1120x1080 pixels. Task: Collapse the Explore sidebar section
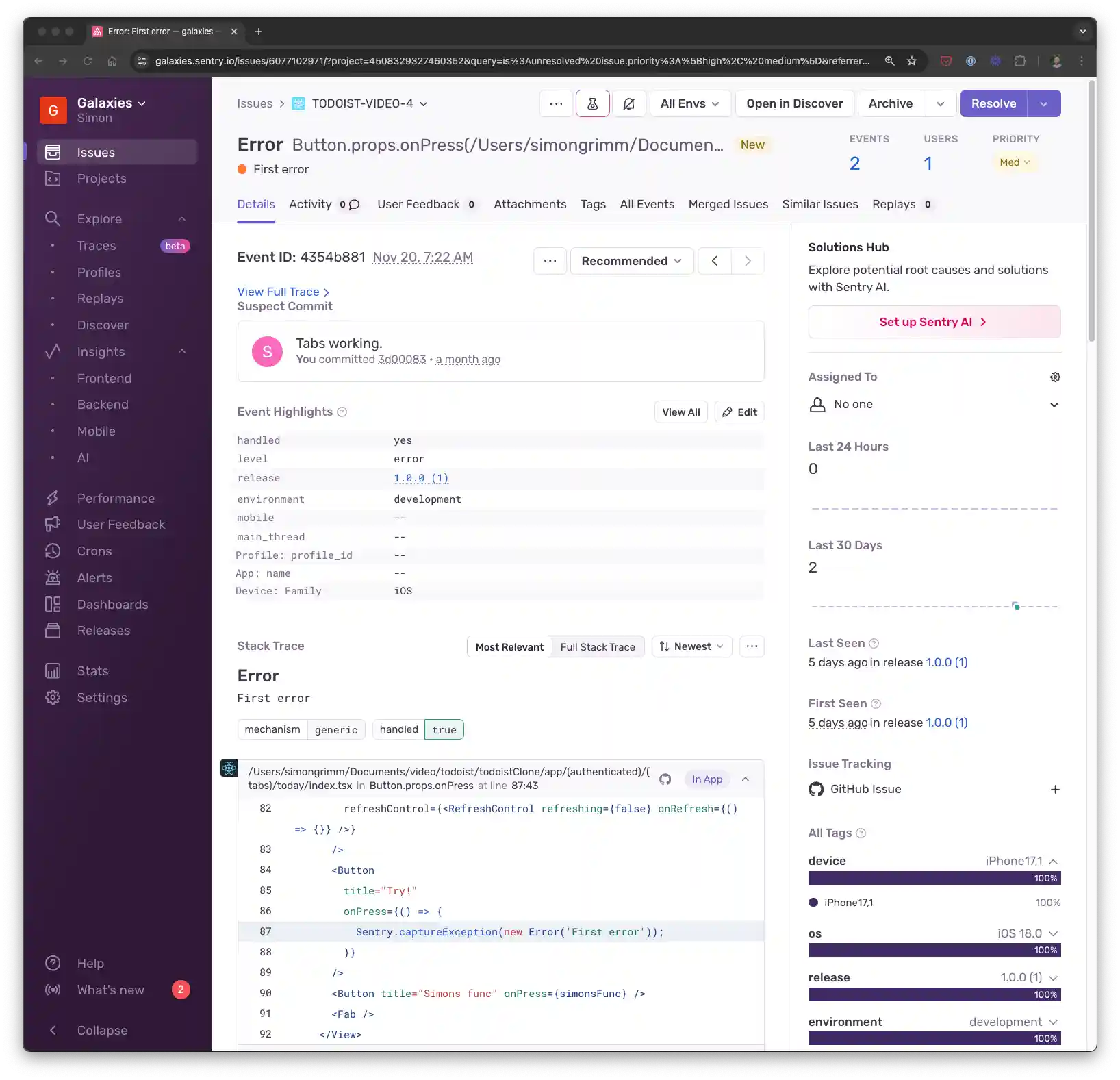pos(182,219)
